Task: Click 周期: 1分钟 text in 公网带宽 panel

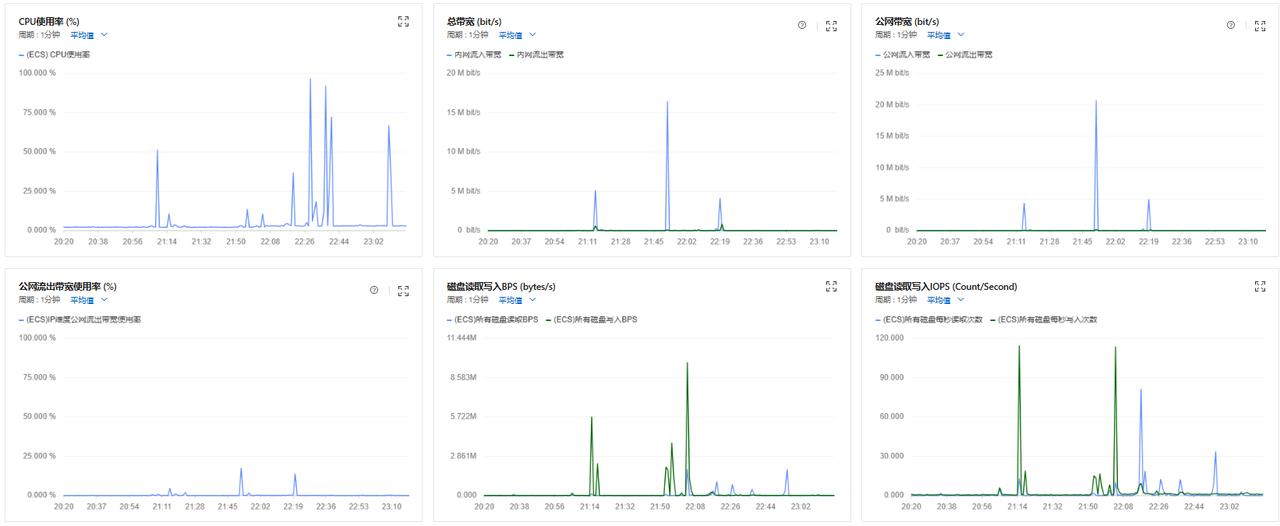Action: [x=895, y=34]
